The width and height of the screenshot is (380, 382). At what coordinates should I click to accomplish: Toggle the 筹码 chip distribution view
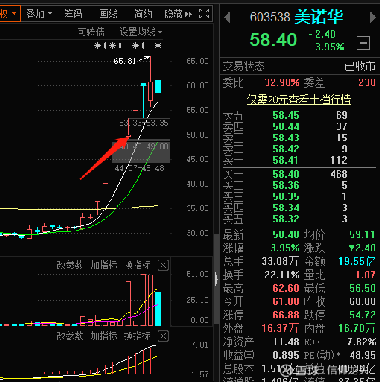click(x=73, y=14)
